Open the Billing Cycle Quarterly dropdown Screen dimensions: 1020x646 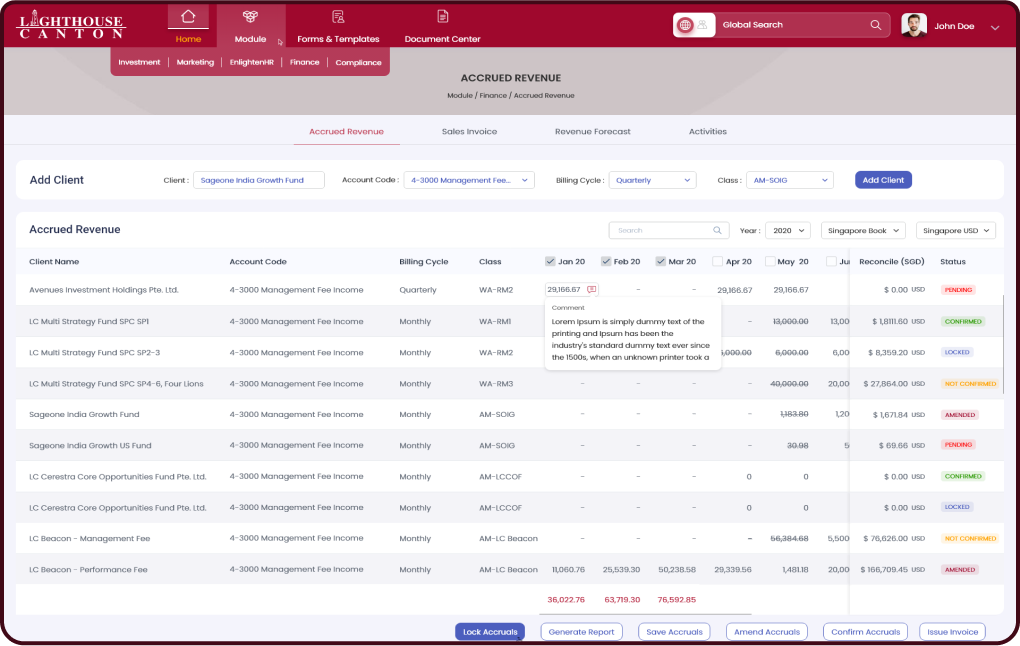[652, 180]
